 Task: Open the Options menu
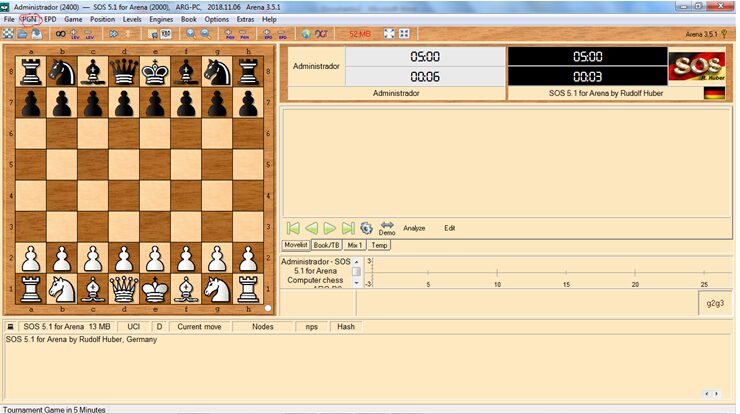coord(217,19)
